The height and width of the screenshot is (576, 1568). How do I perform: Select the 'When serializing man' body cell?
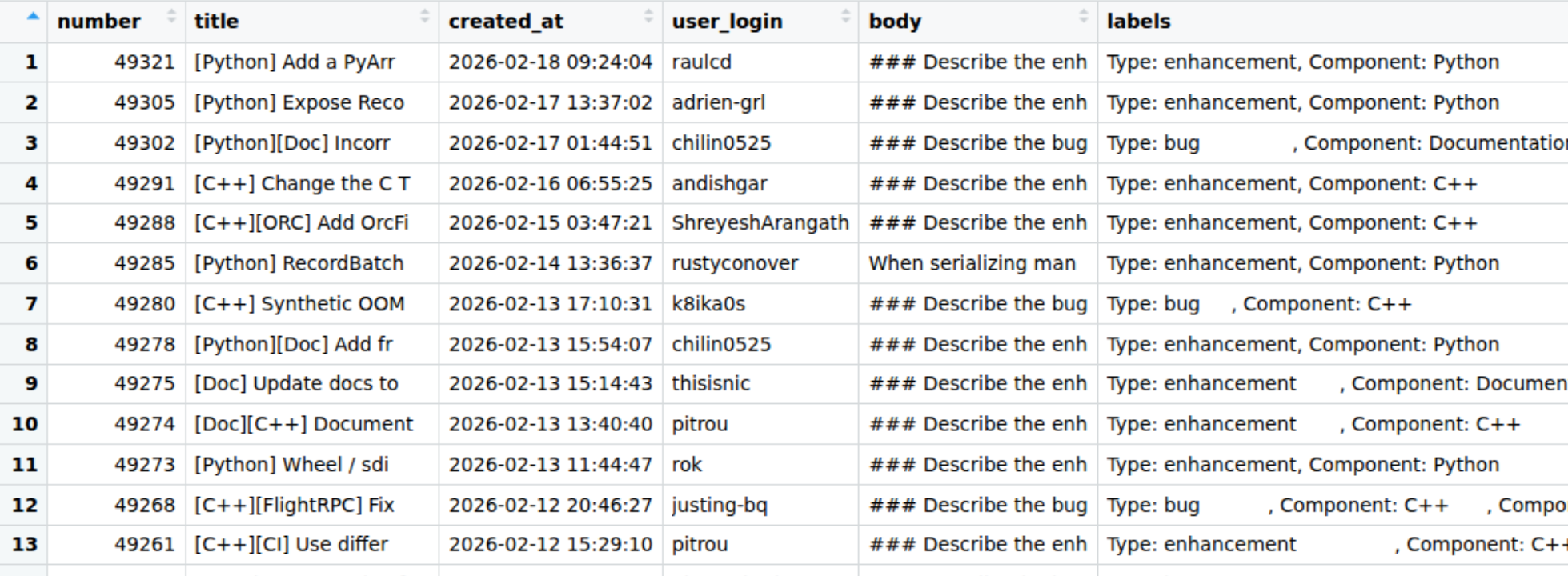pos(972,263)
